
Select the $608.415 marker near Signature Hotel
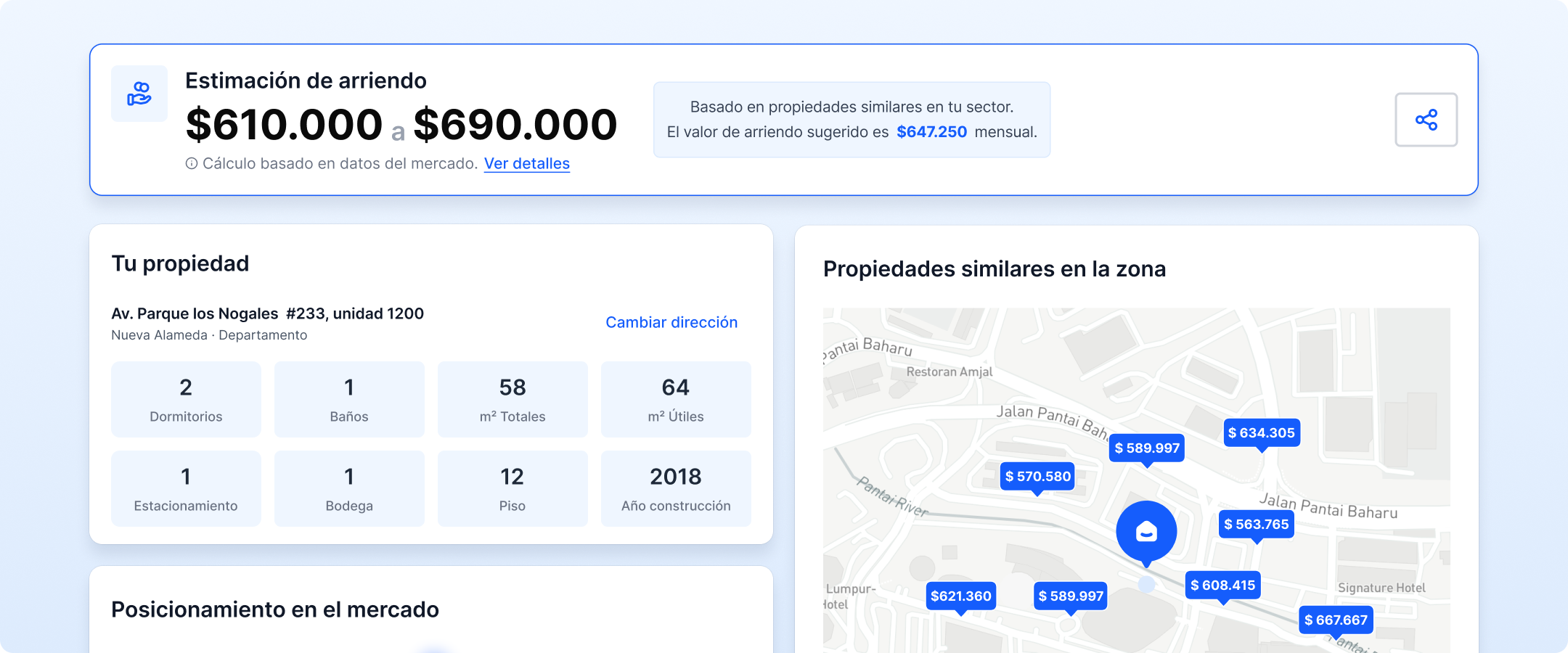click(x=1222, y=585)
